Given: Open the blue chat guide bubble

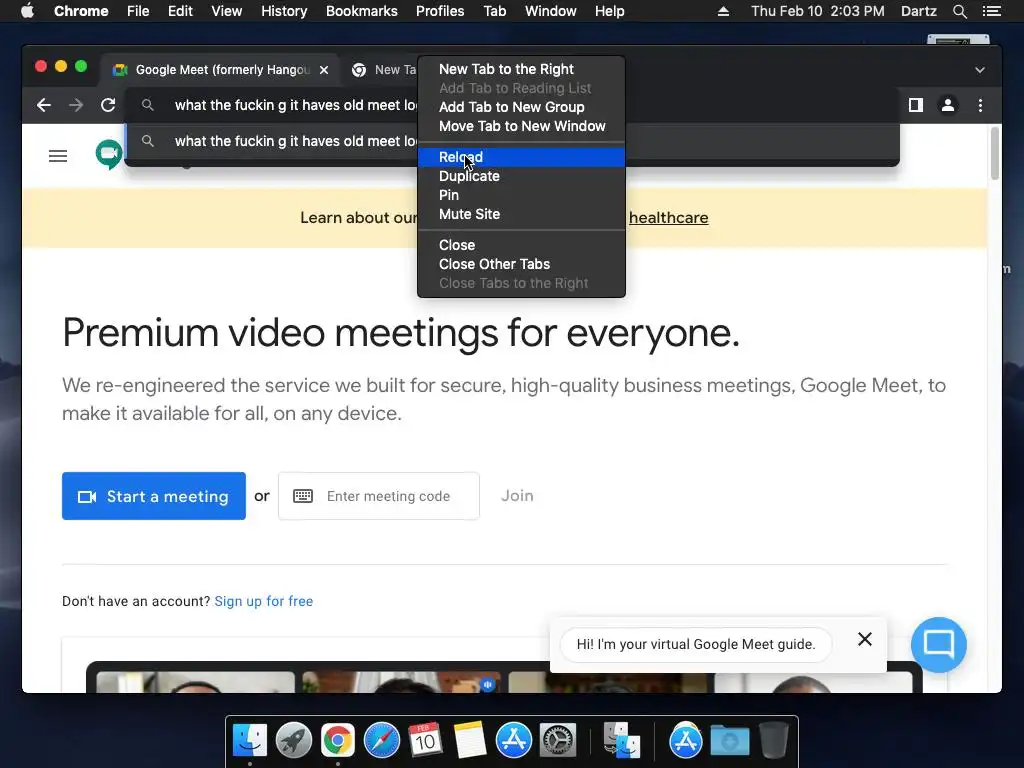Looking at the screenshot, I should coord(938,645).
